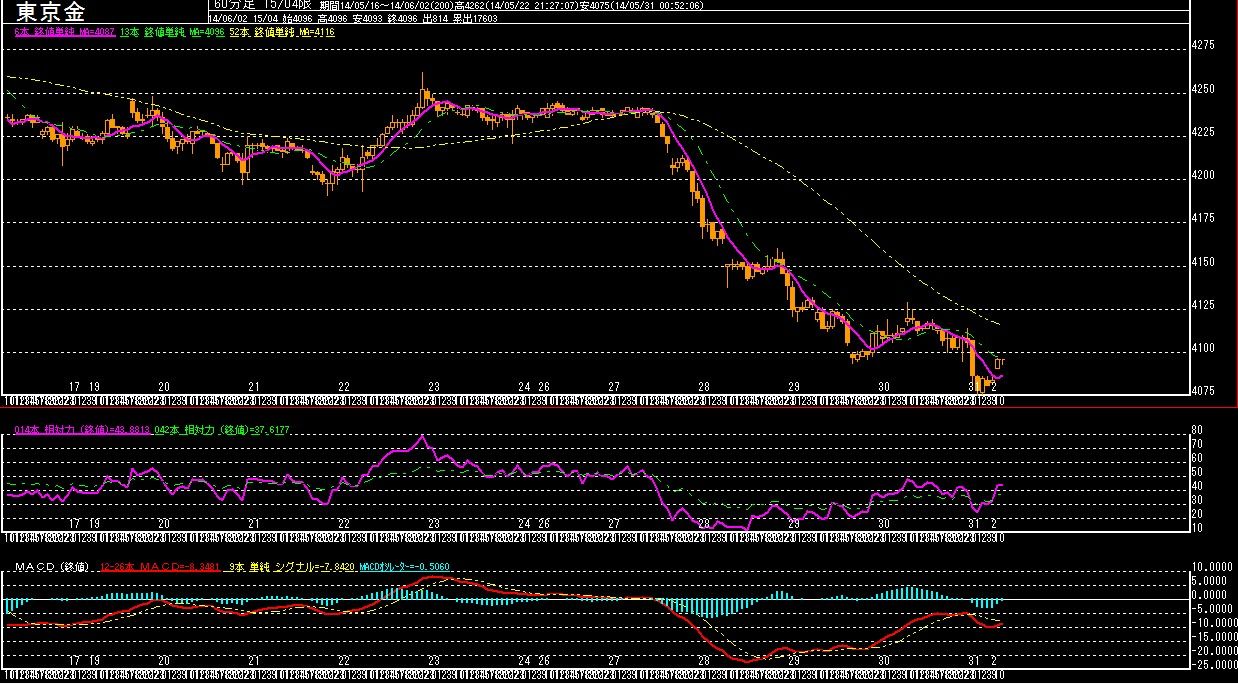
Task: Click date 30 on MACD panel axis
Action: (884, 661)
